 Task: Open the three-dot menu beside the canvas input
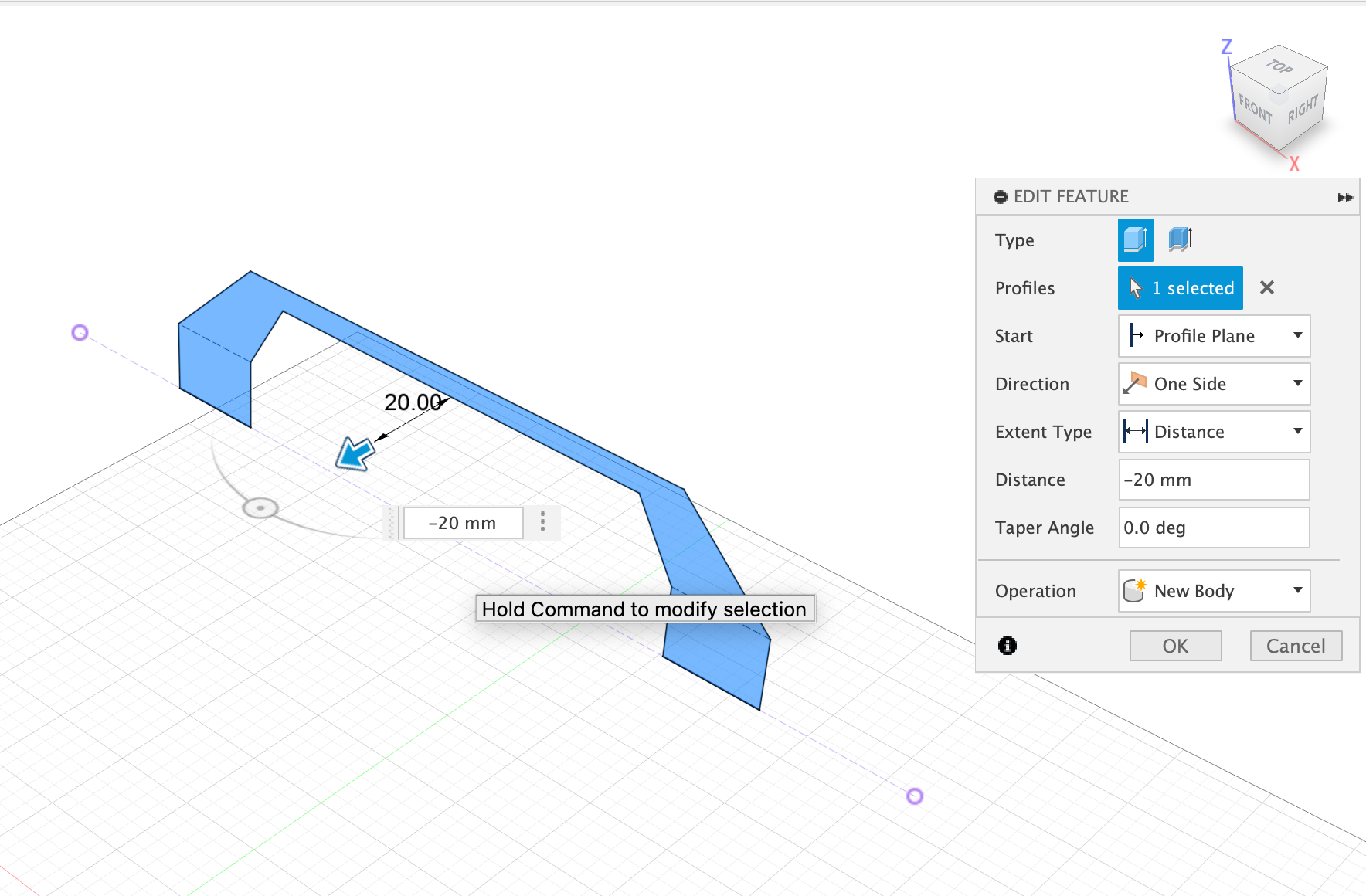tap(543, 522)
